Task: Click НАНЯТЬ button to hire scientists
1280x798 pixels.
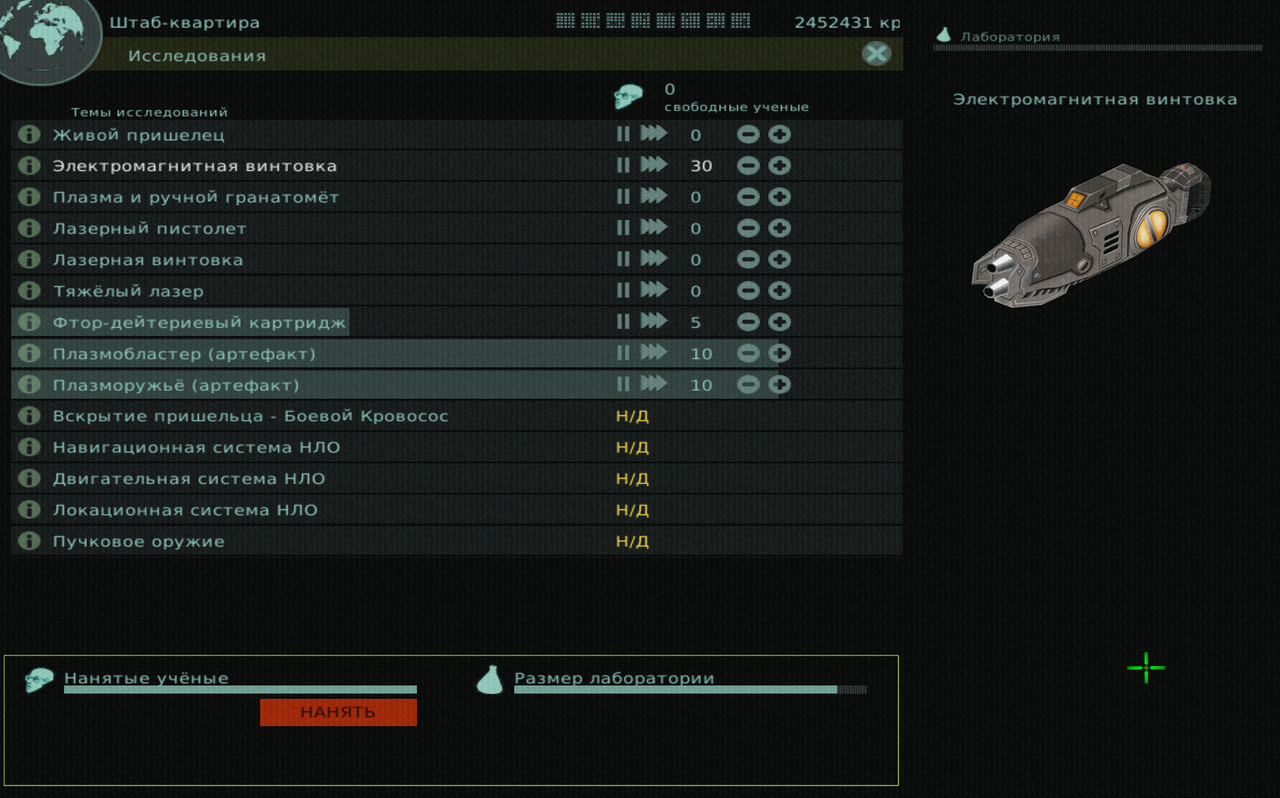Action: tap(338, 712)
